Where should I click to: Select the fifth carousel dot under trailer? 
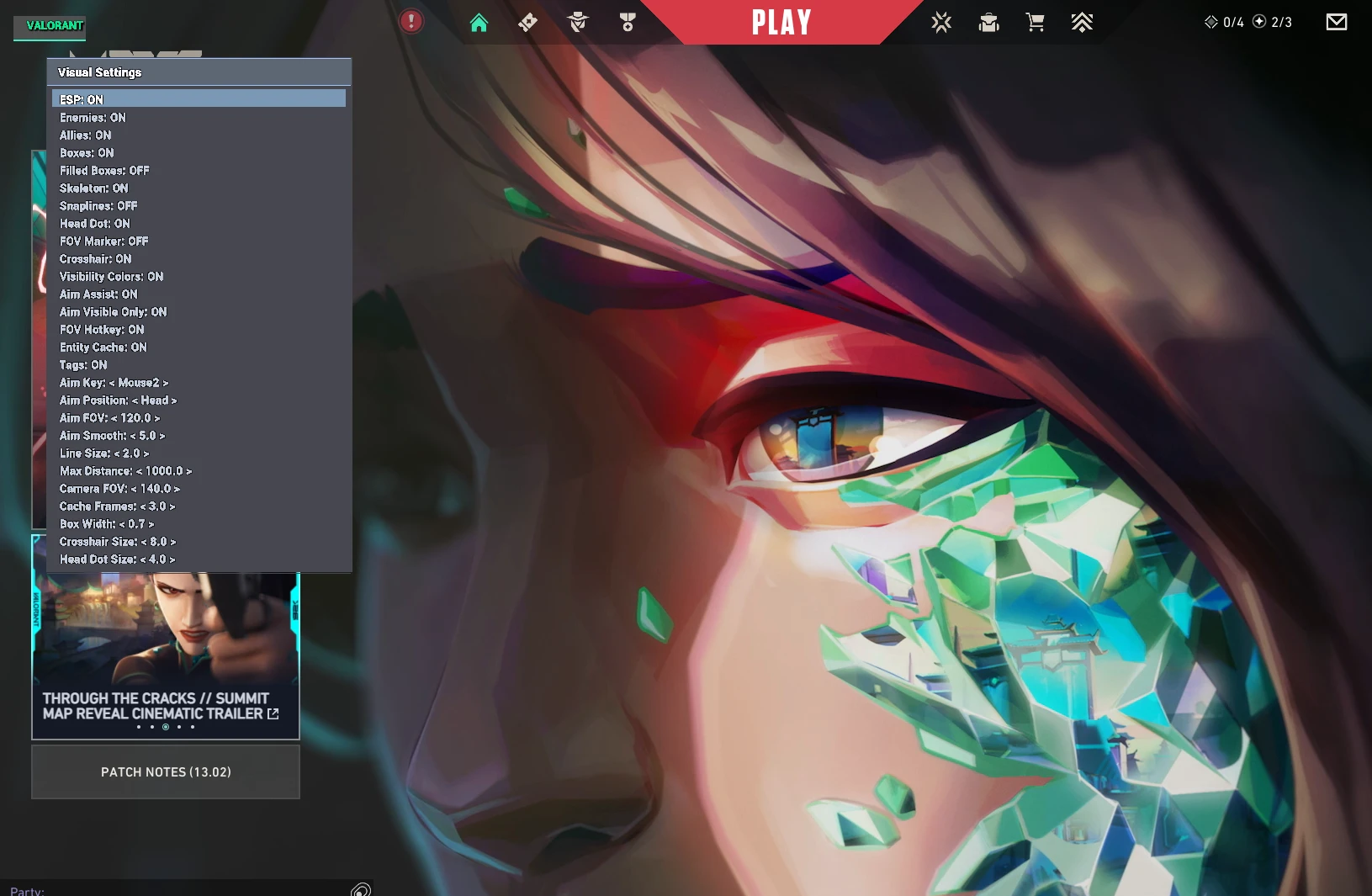tap(193, 727)
